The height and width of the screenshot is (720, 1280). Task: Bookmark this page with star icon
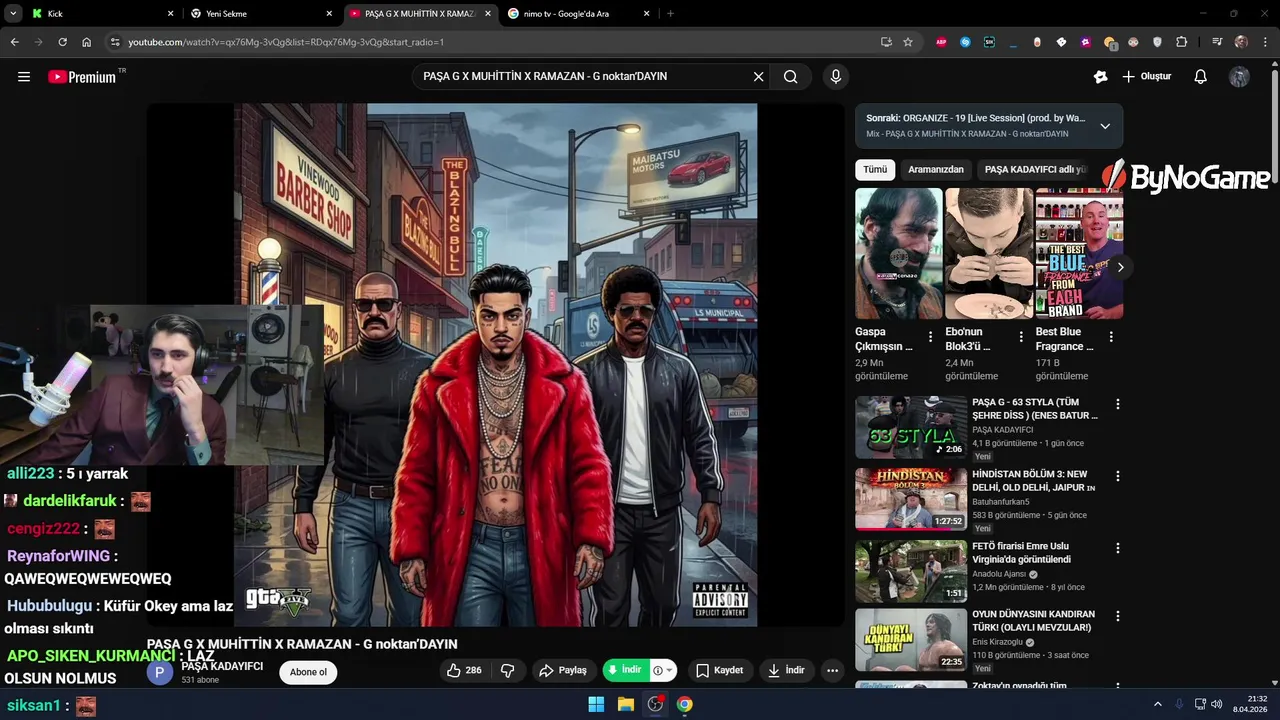click(908, 42)
